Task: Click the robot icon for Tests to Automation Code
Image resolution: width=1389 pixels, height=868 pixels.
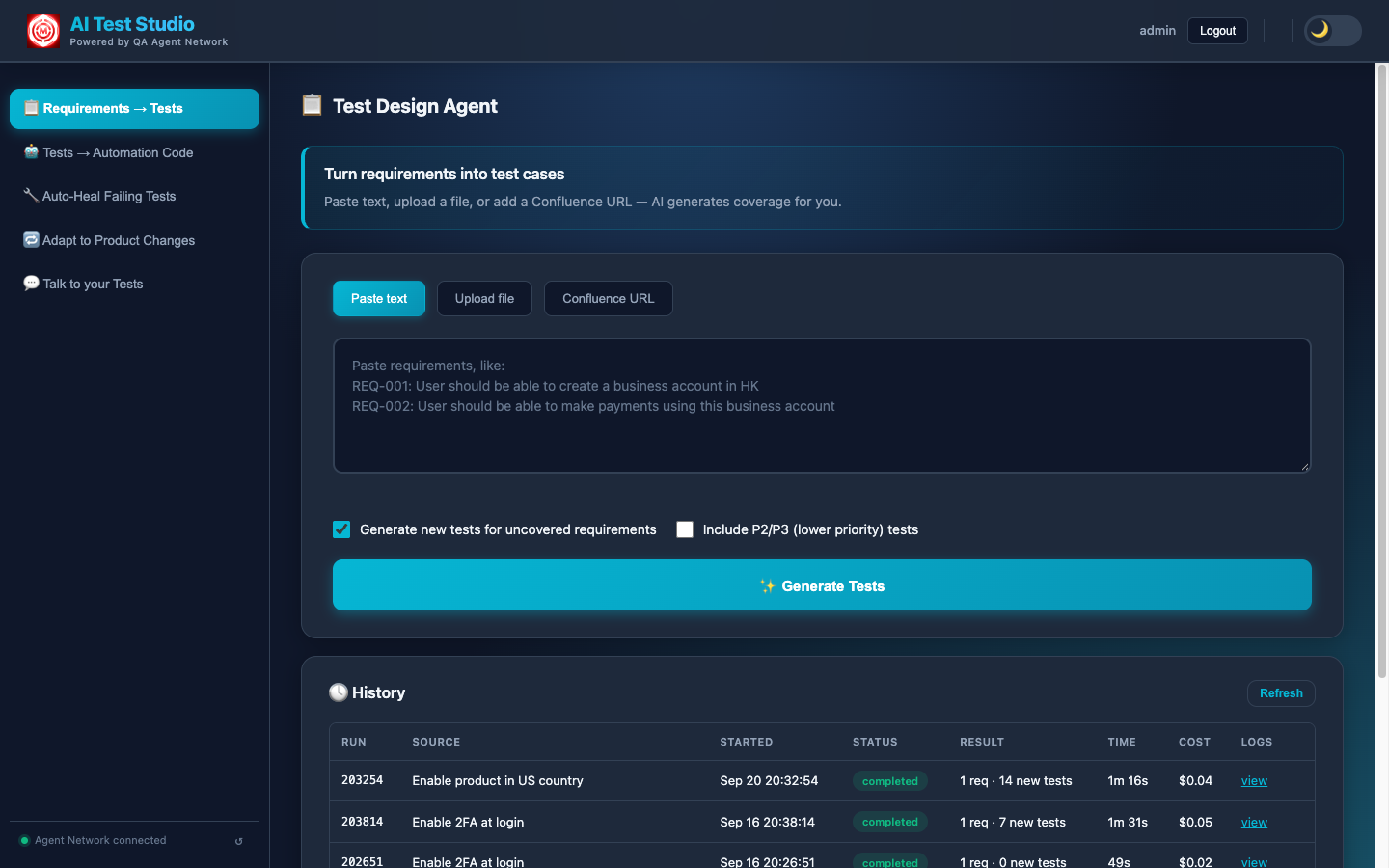Action: point(31,152)
